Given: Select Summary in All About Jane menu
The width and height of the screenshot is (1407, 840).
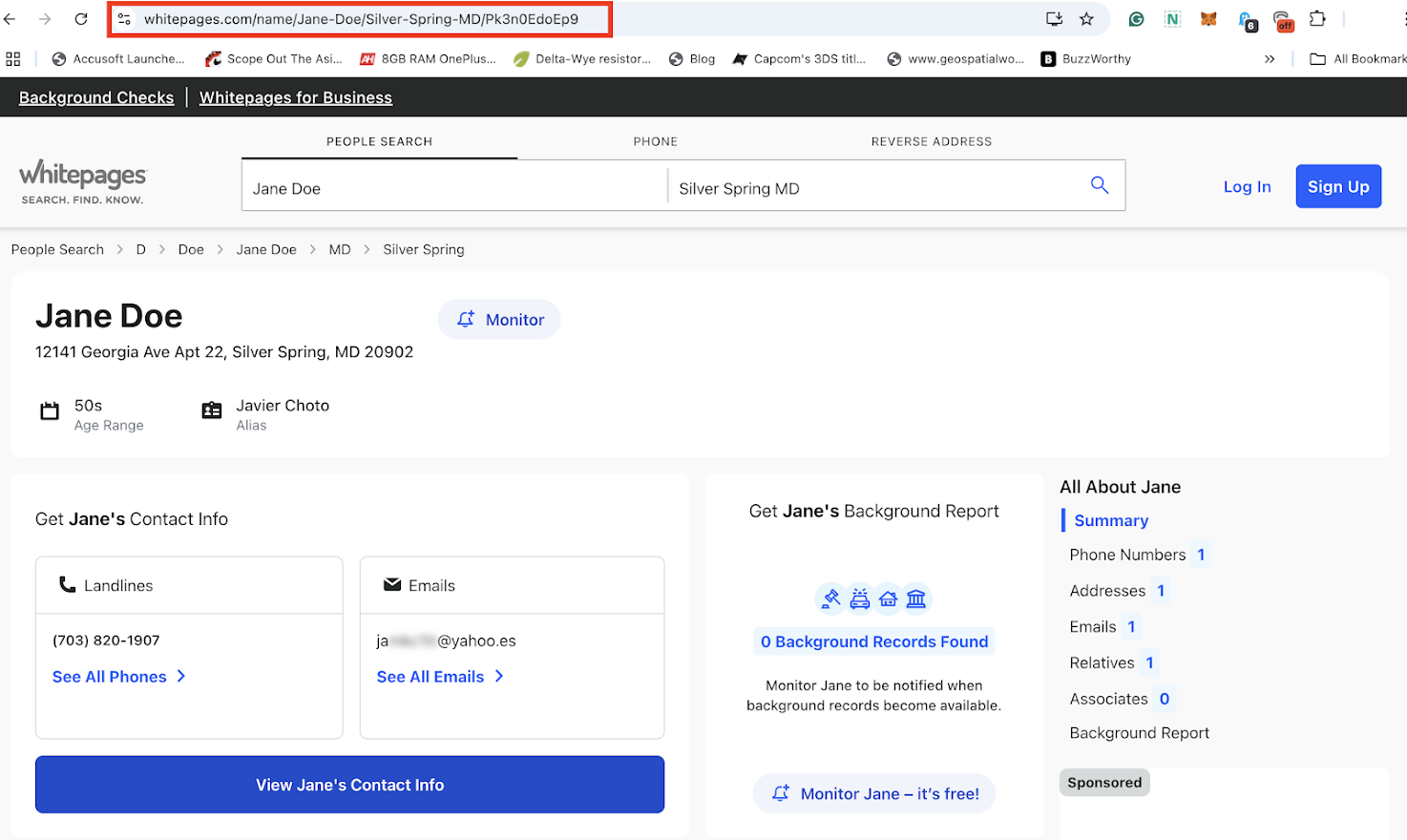Looking at the screenshot, I should coord(1111,520).
